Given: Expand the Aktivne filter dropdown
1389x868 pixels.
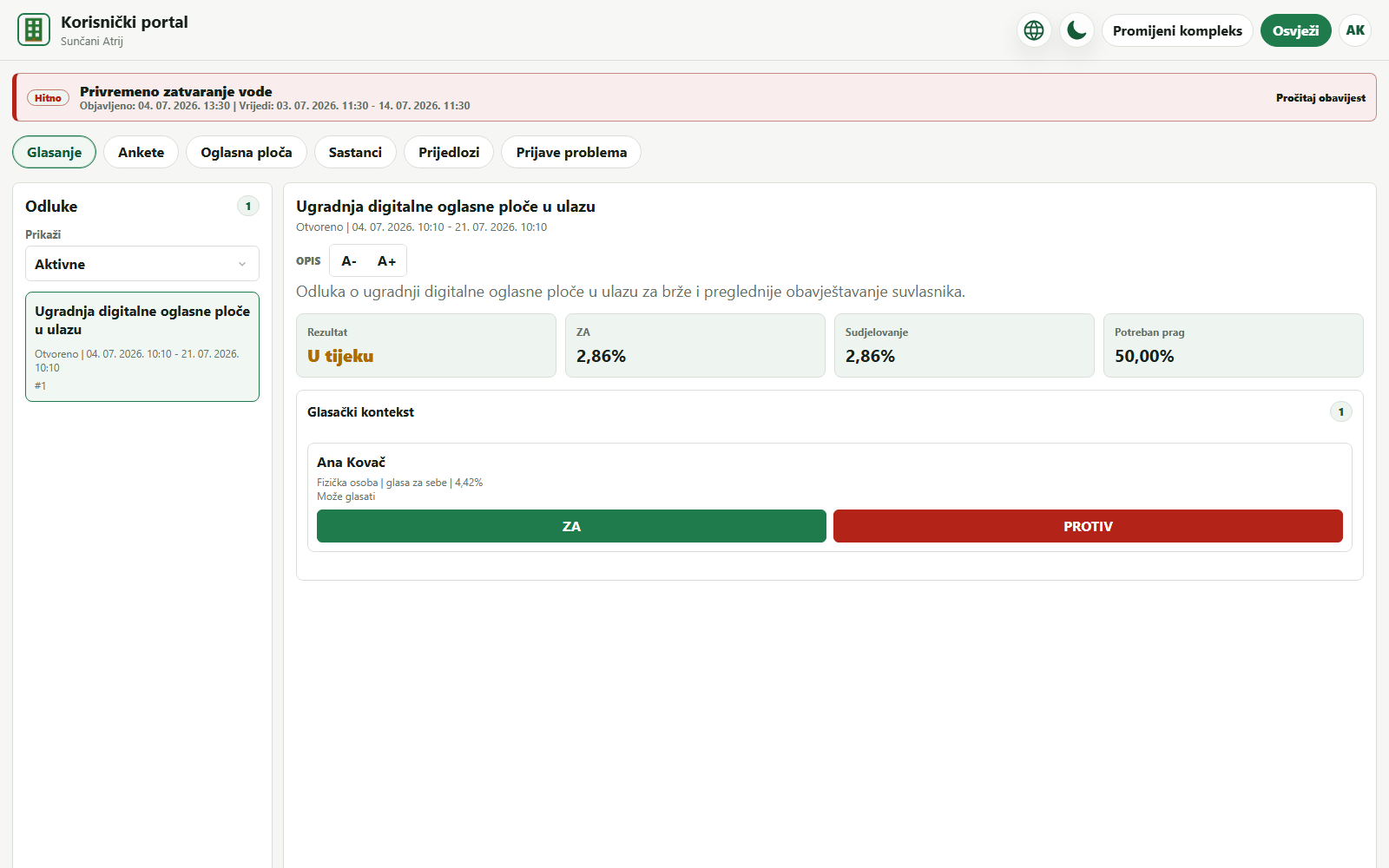Looking at the screenshot, I should pyautogui.click(x=142, y=264).
